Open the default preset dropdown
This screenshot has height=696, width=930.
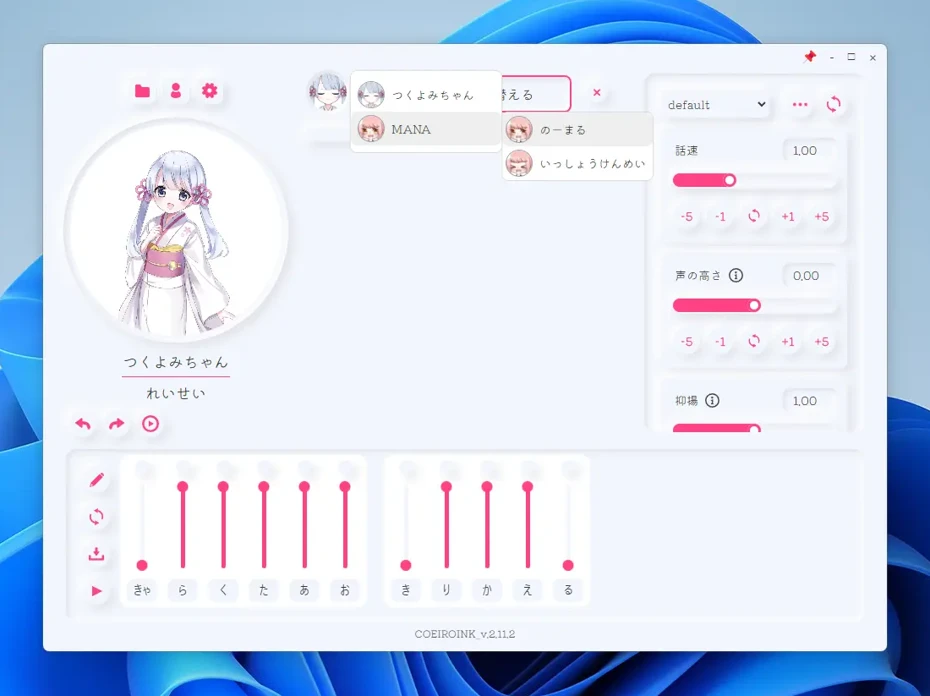click(x=716, y=105)
